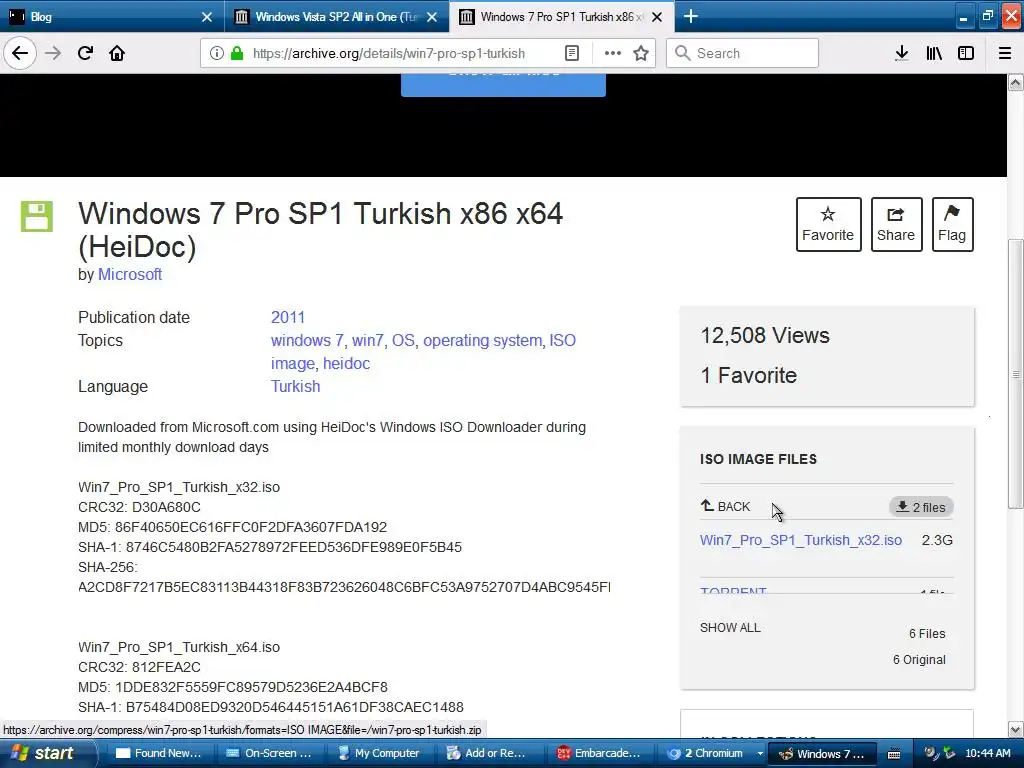This screenshot has height=768, width=1024.
Task: Download Win7_Pro_SP1_Turkish_x32.iso file link
Action: [801, 540]
